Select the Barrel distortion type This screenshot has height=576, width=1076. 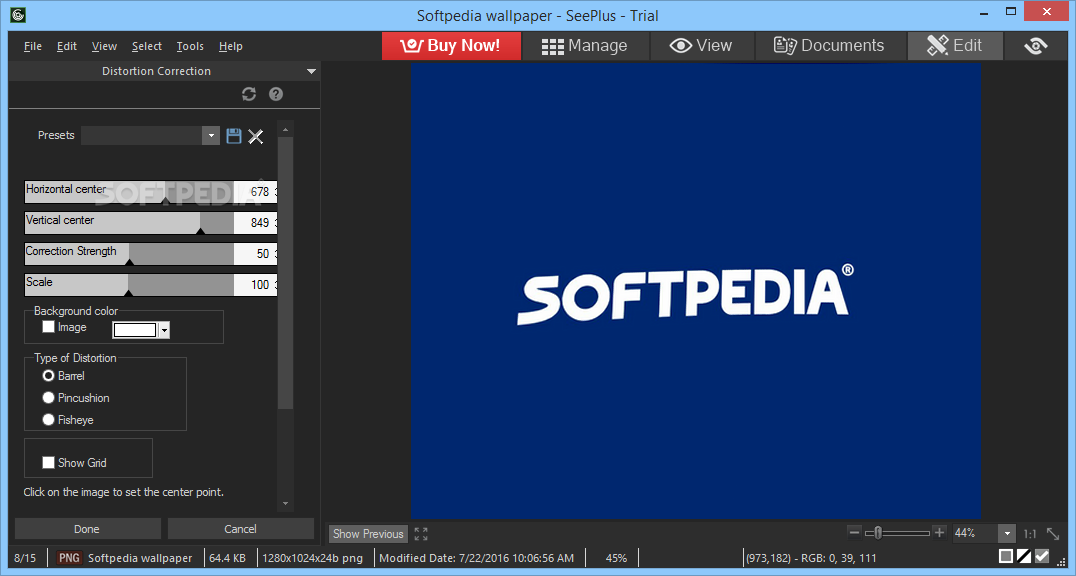48,376
